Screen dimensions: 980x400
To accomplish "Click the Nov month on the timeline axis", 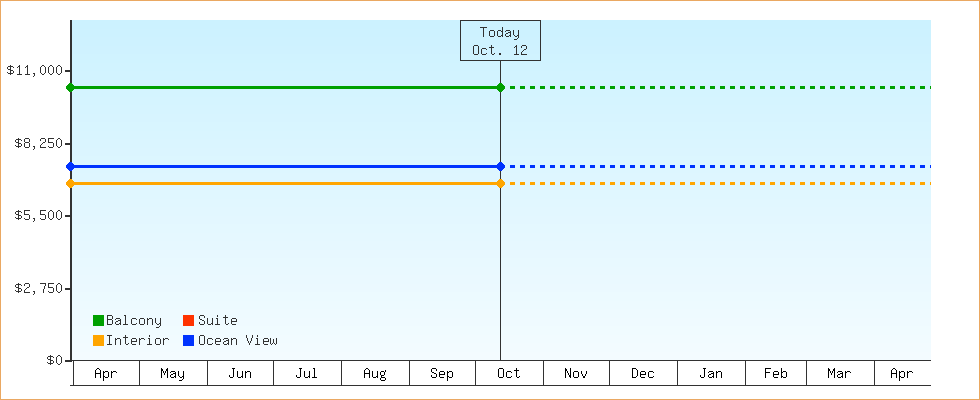I will tap(576, 374).
